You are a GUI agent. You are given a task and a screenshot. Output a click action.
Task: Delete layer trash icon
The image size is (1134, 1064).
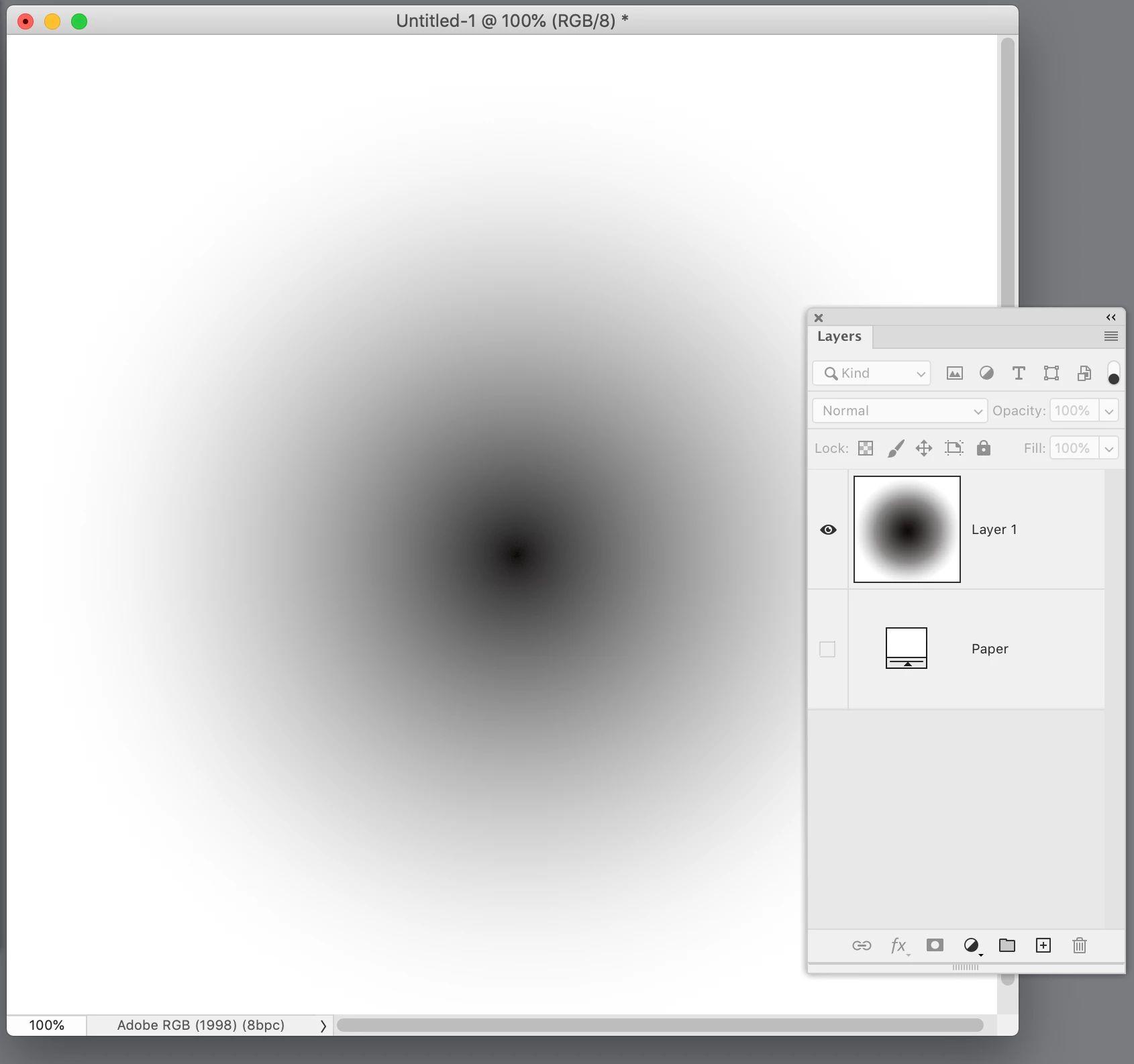[x=1080, y=945]
